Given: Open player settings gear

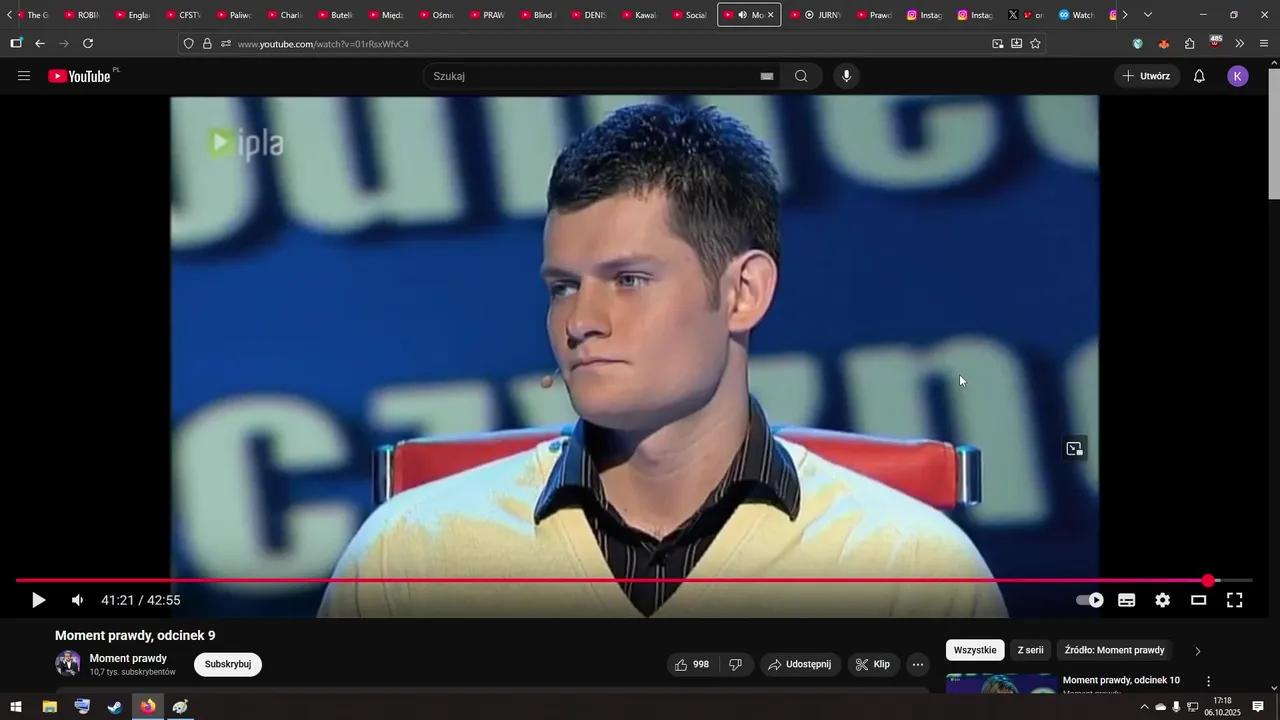Looking at the screenshot, I should pyautogui.click(x=1163, y=600).
